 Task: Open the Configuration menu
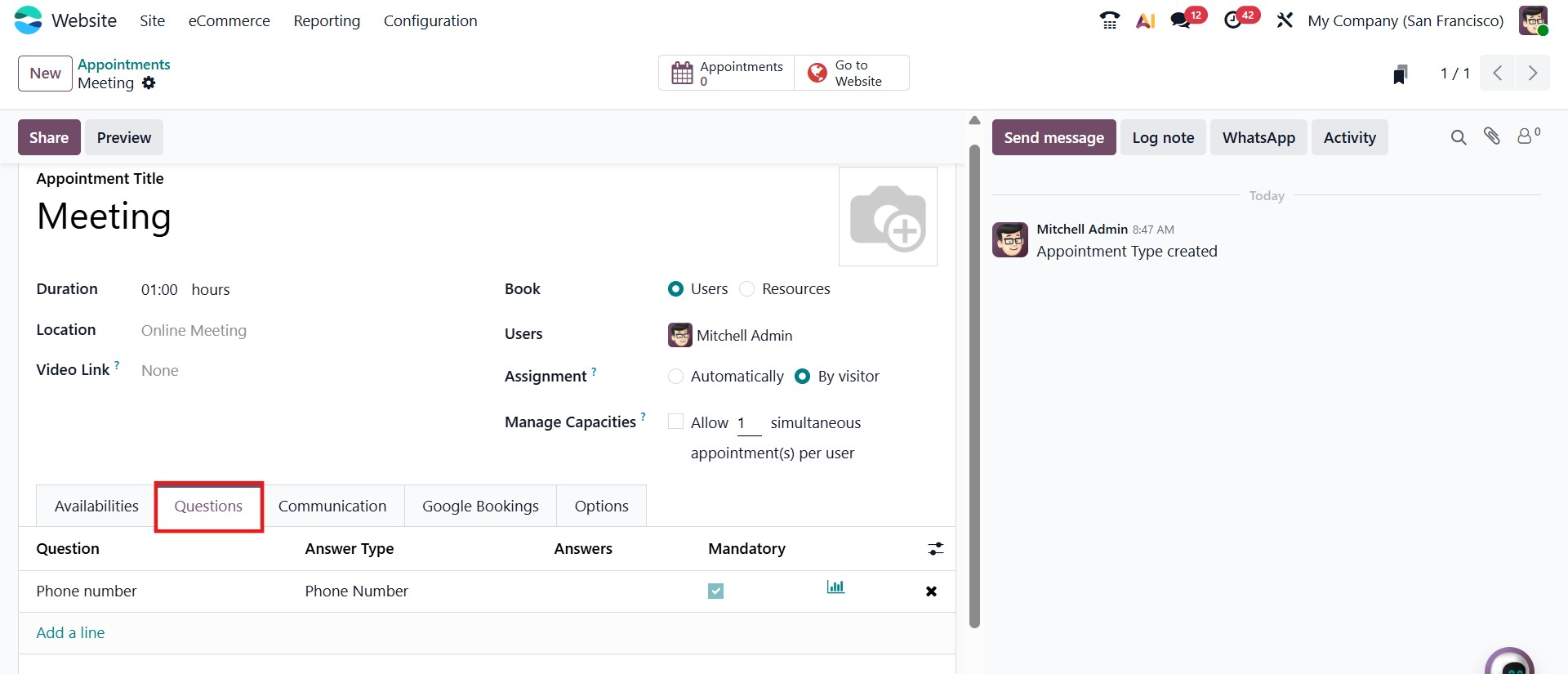pos(430,21)
